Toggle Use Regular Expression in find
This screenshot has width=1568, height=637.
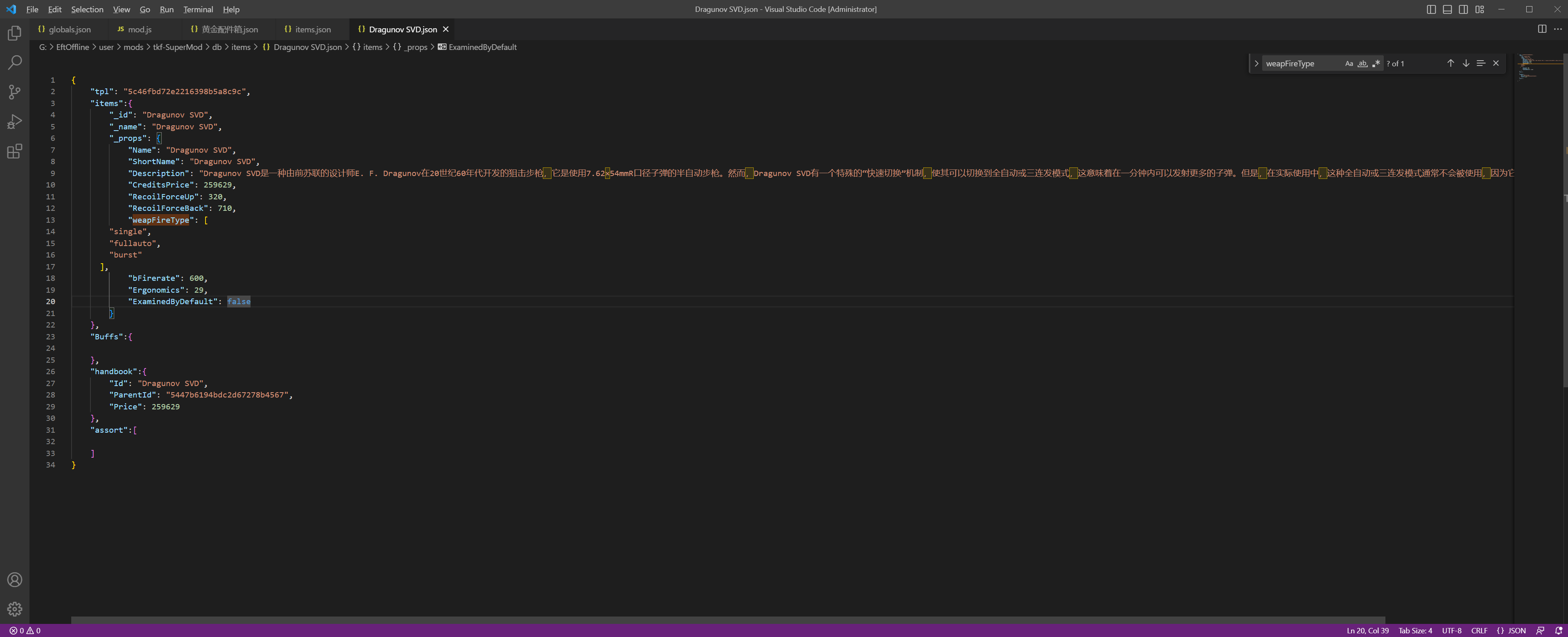[1376, 63]
